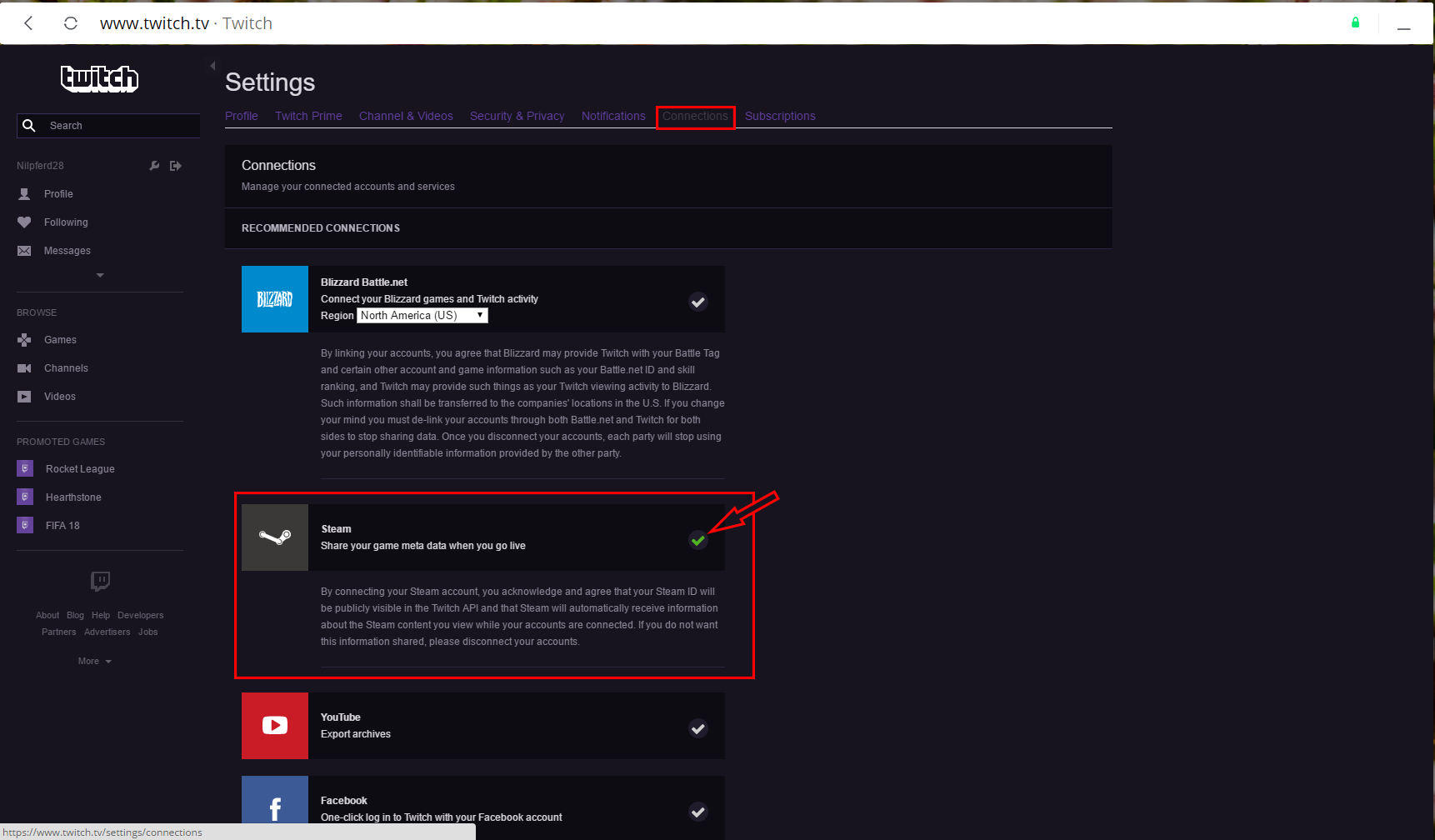Screen dimensions: 1435x840
Task: Click the About footer link
Action: coord(47,616)
